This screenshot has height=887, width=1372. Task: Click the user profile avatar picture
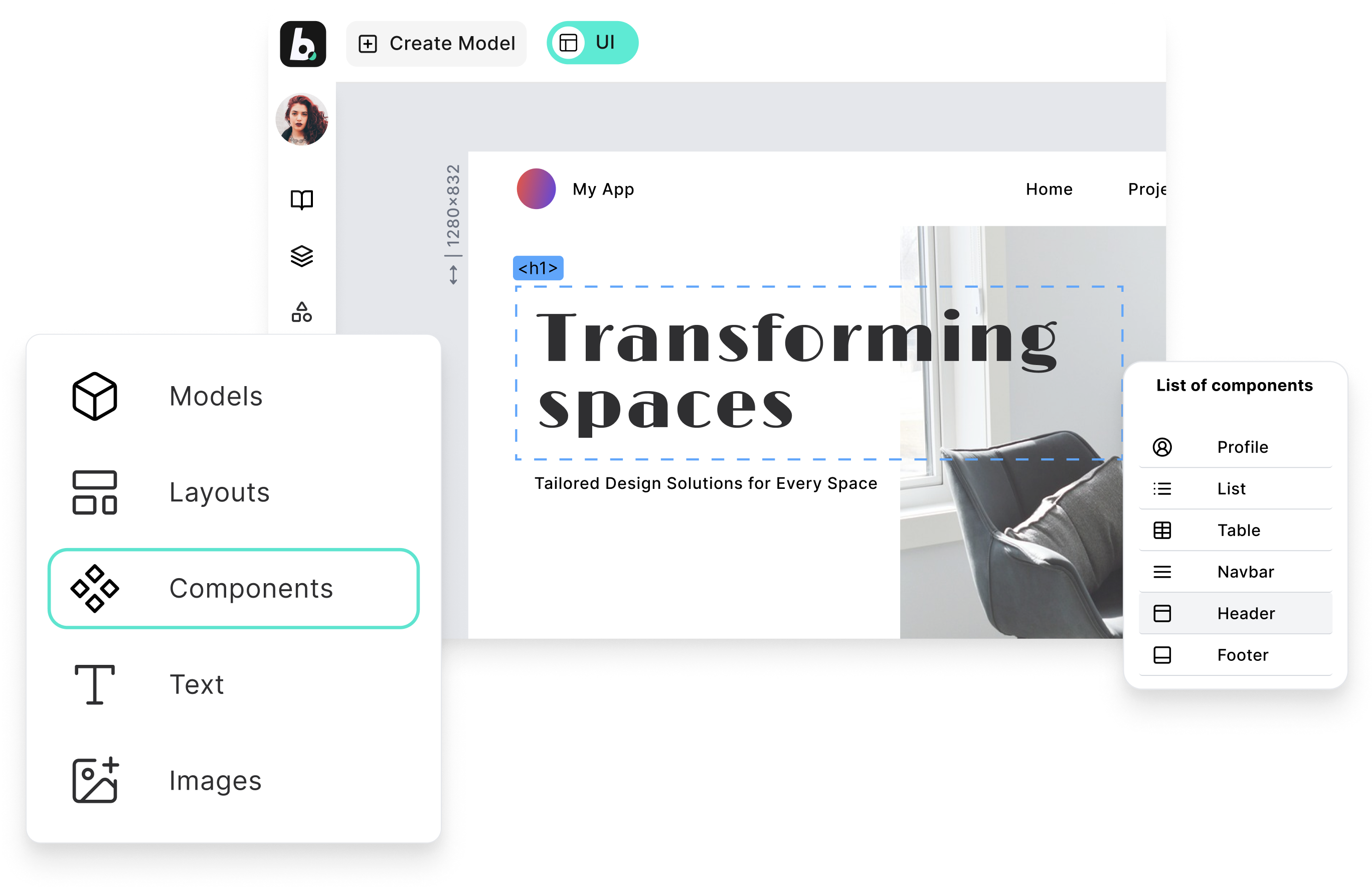point(303,121)
